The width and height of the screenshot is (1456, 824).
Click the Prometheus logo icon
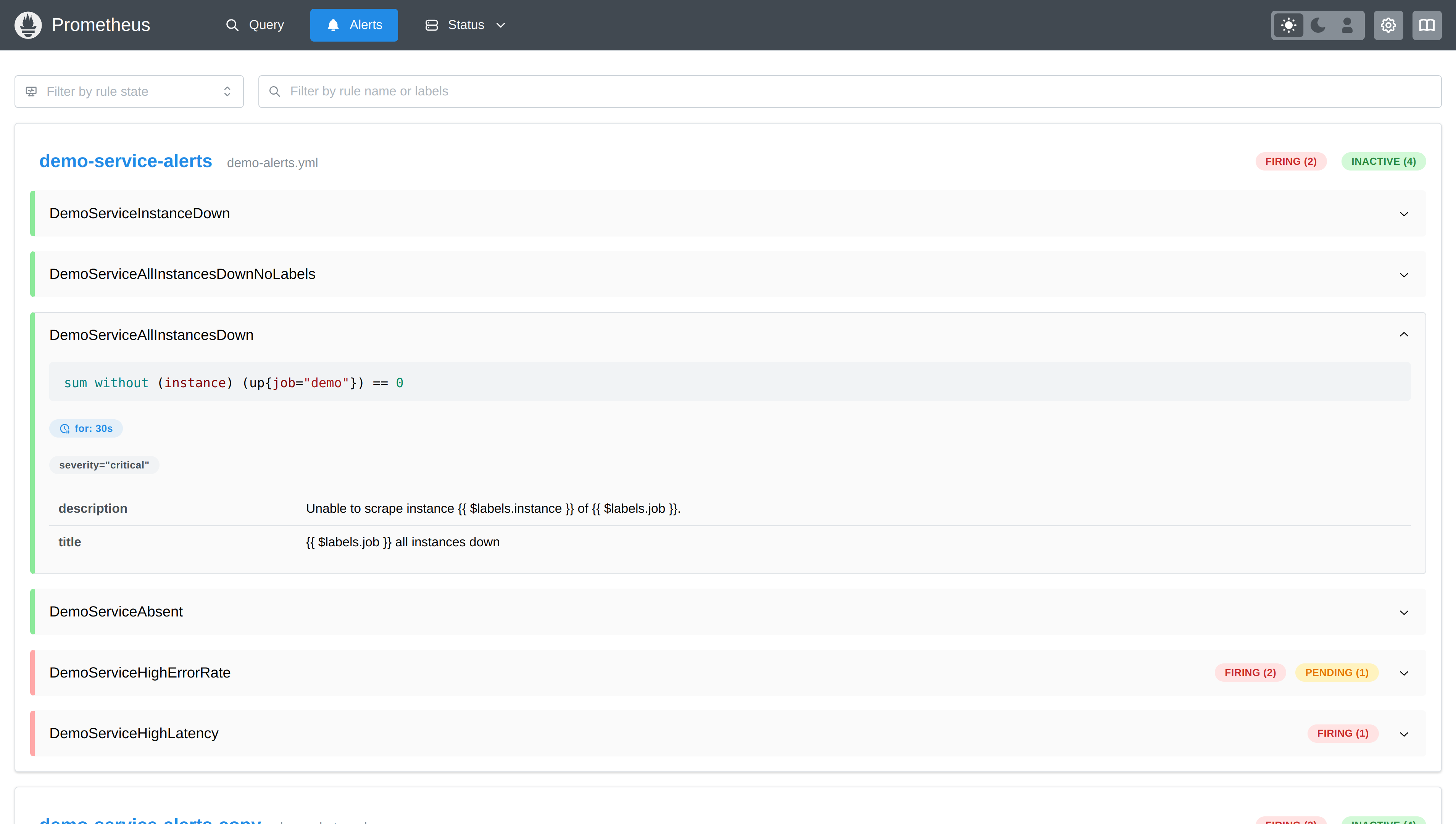(x=28, y=25)
